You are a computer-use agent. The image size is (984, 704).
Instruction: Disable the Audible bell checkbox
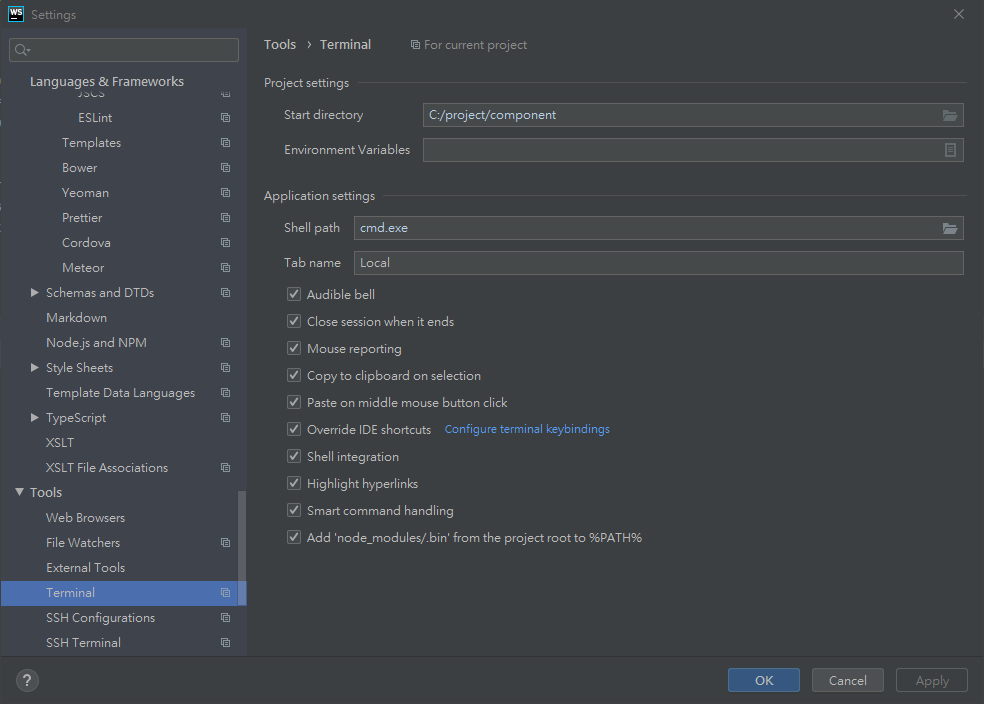click(x=294, y=295)
